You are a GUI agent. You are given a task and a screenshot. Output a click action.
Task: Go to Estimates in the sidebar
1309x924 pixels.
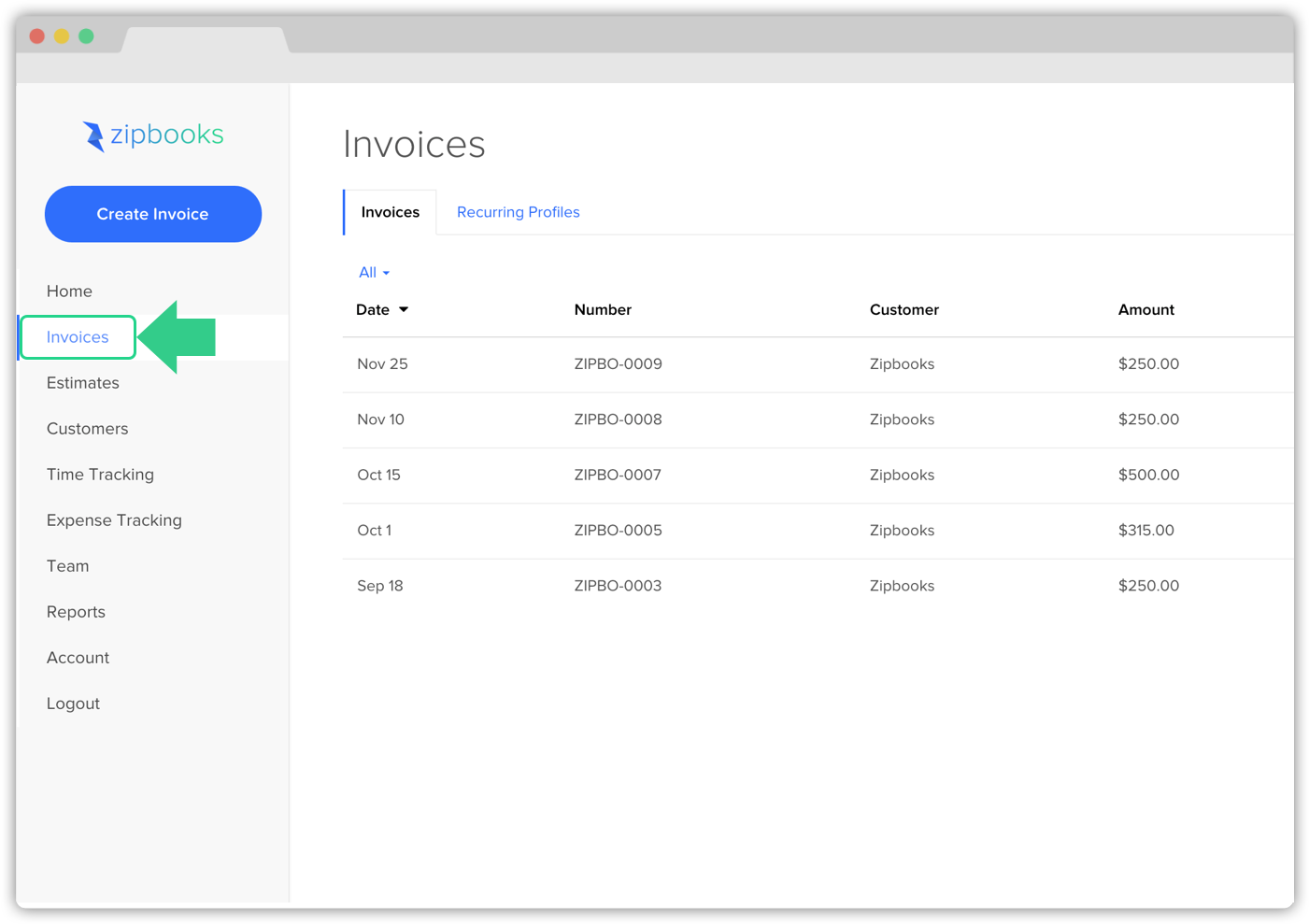click(83, 383)
